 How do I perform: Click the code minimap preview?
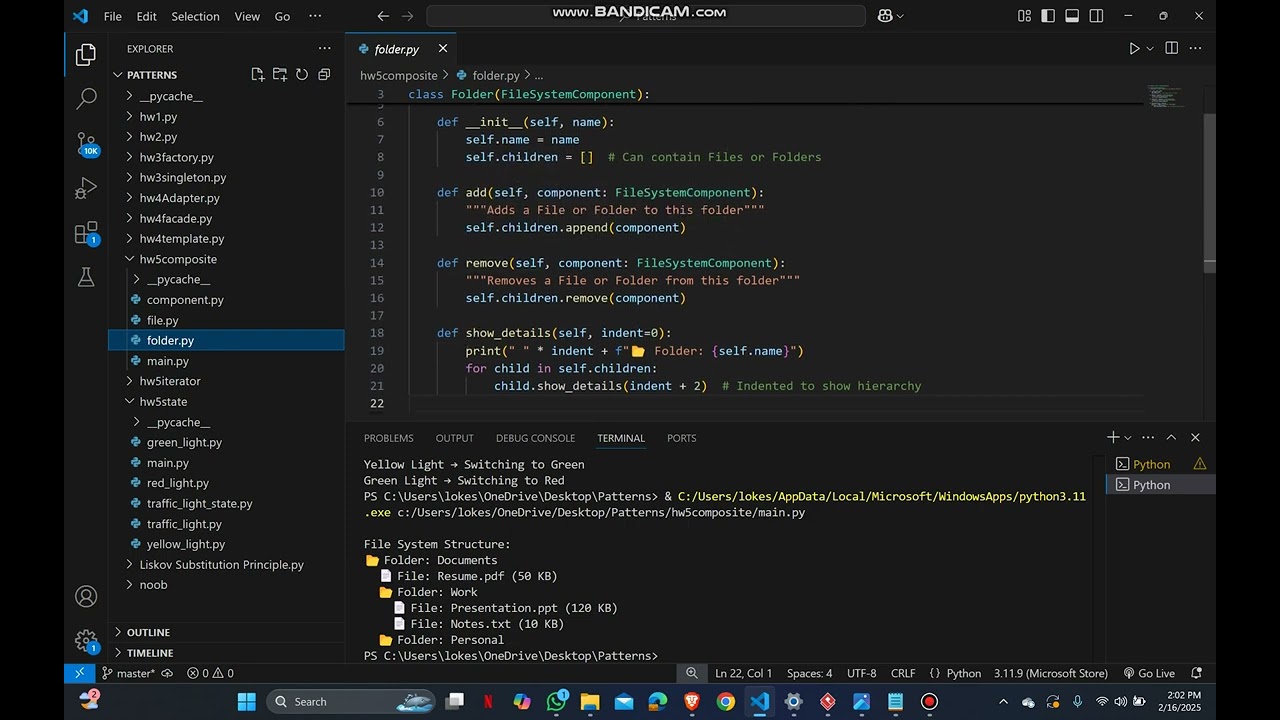[x=1165, y=96]
